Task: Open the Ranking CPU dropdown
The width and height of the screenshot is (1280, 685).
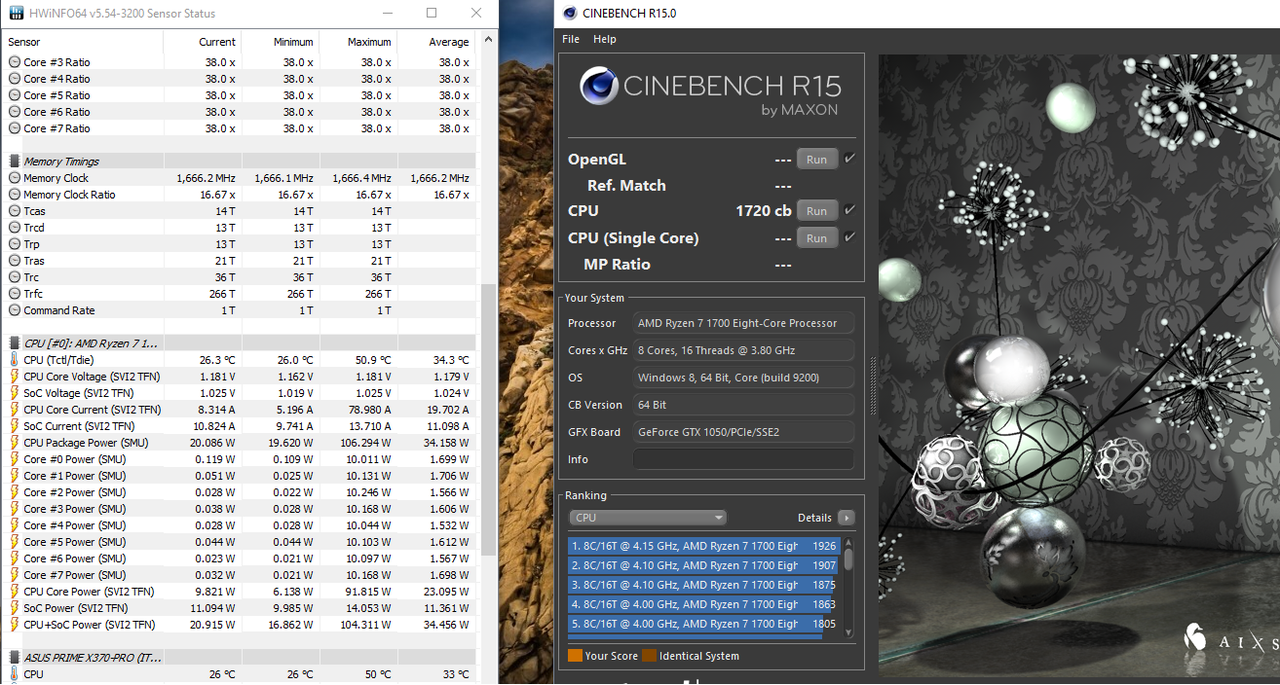Action: tap(648, 517)
